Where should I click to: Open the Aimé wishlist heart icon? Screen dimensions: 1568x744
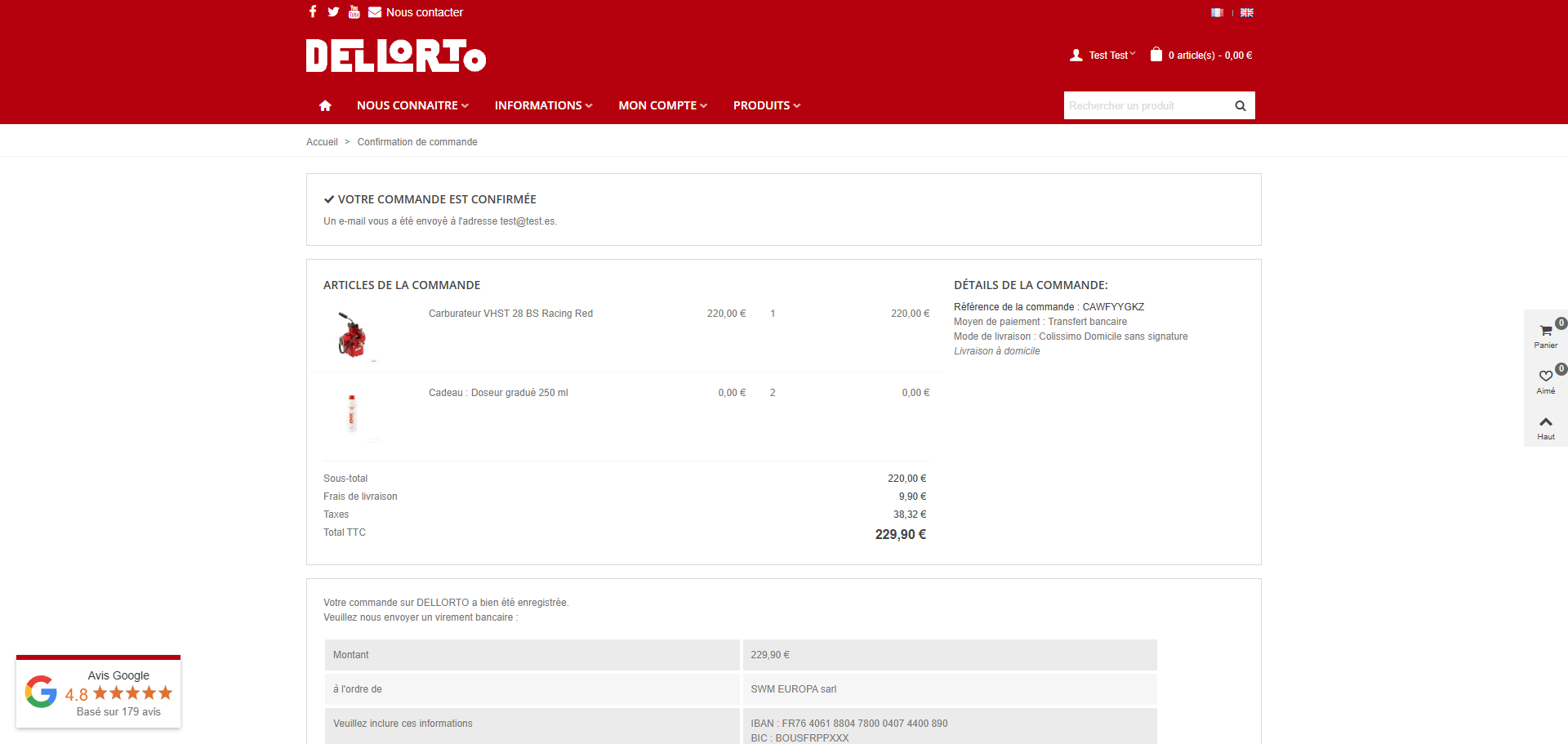coord(1545,379)
